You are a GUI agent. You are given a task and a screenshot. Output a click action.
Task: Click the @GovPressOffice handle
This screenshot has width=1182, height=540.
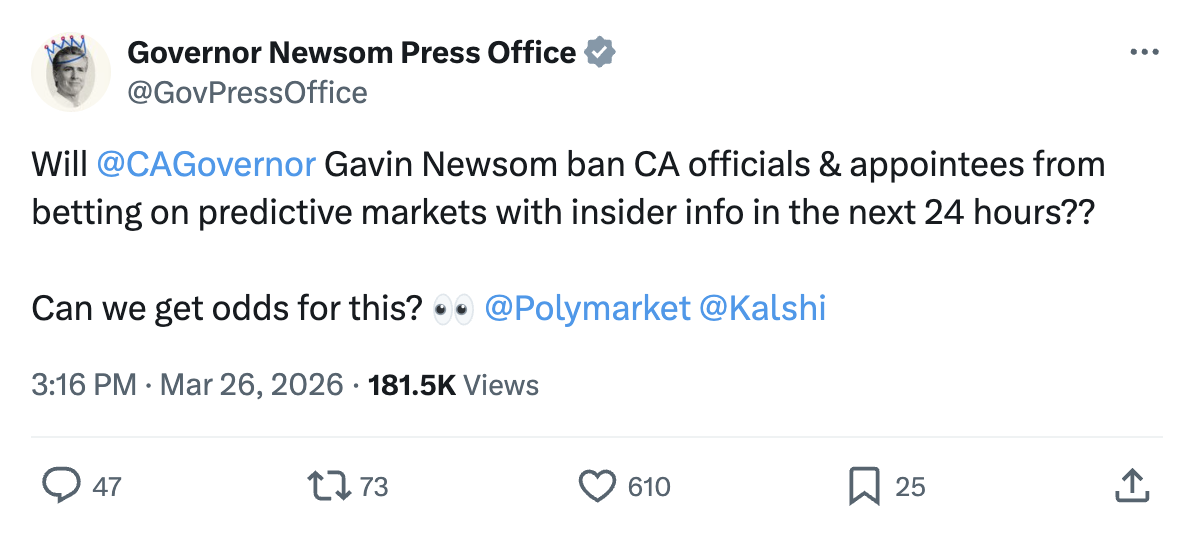[247, 93]
